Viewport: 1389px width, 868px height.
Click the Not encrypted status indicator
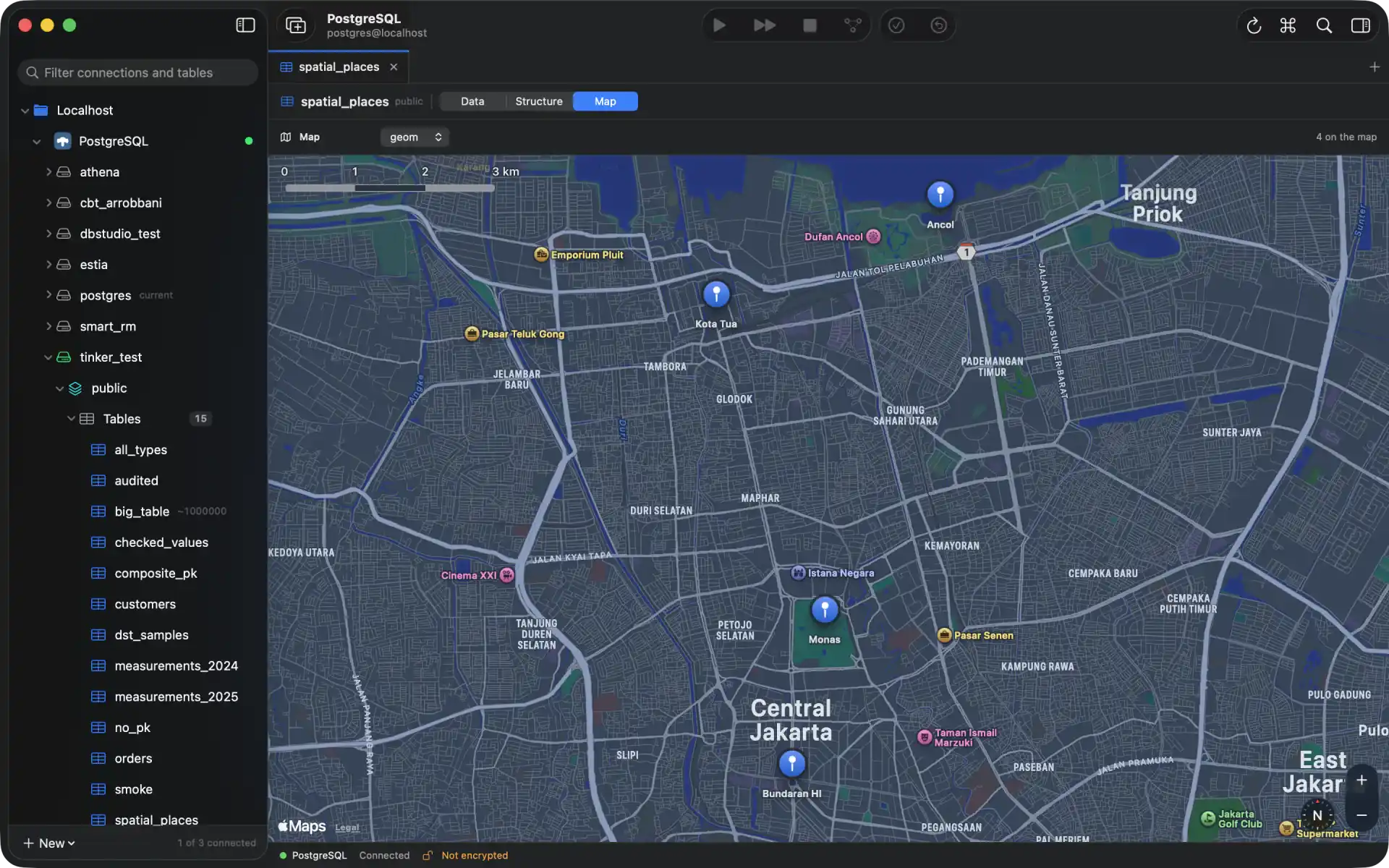click(466, 856)
